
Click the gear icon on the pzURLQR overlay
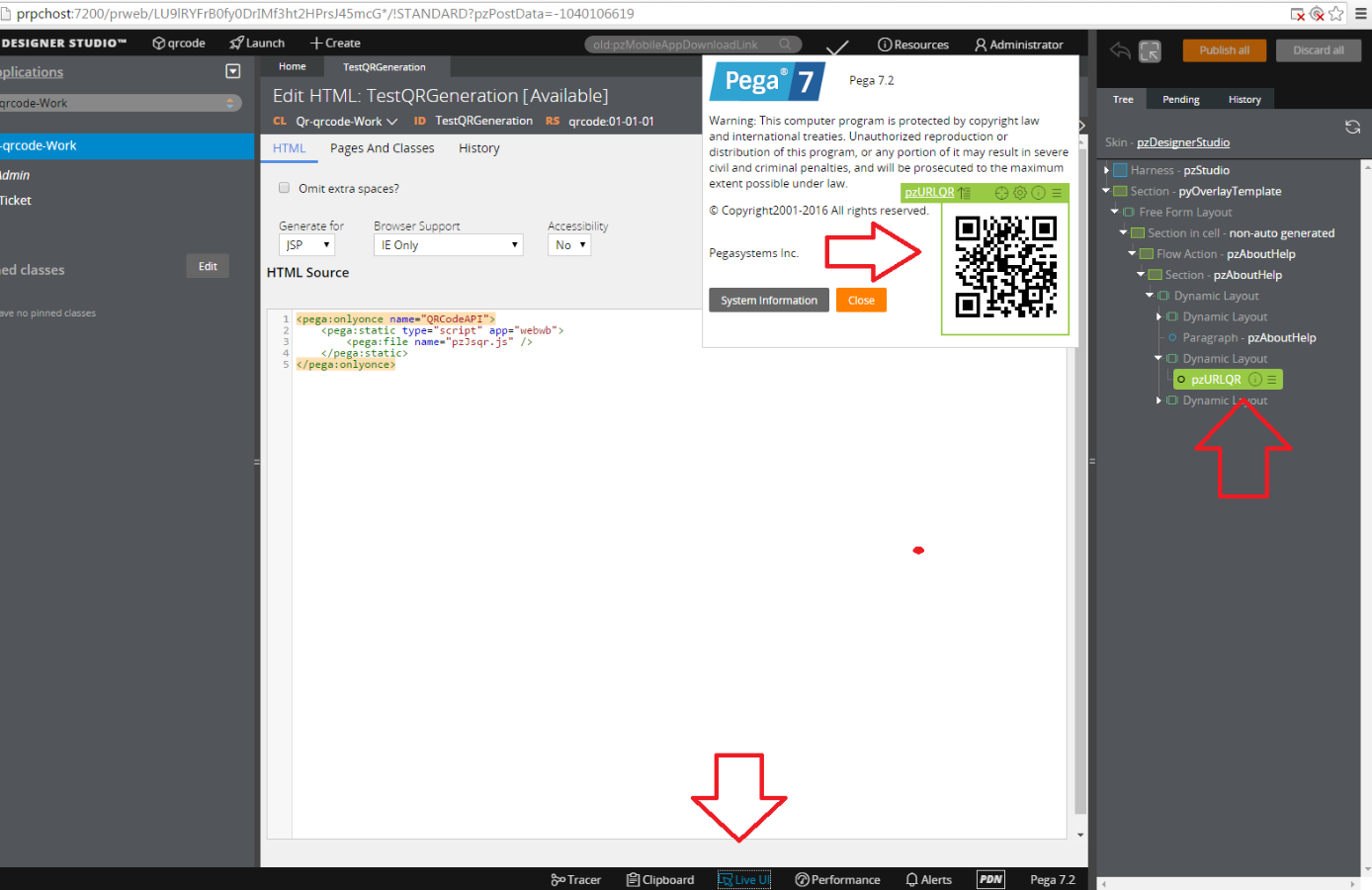[1020, 193]
